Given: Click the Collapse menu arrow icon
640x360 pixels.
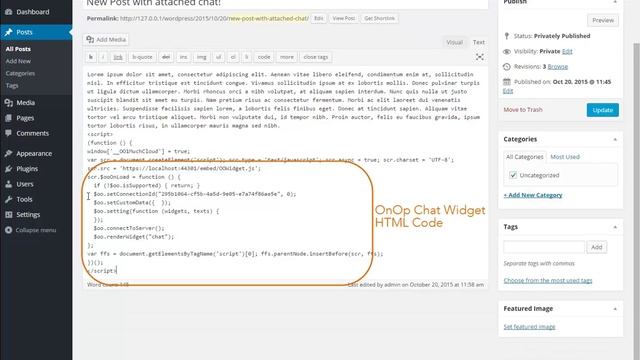Looking at the screenshot, I should pos(9,230).
